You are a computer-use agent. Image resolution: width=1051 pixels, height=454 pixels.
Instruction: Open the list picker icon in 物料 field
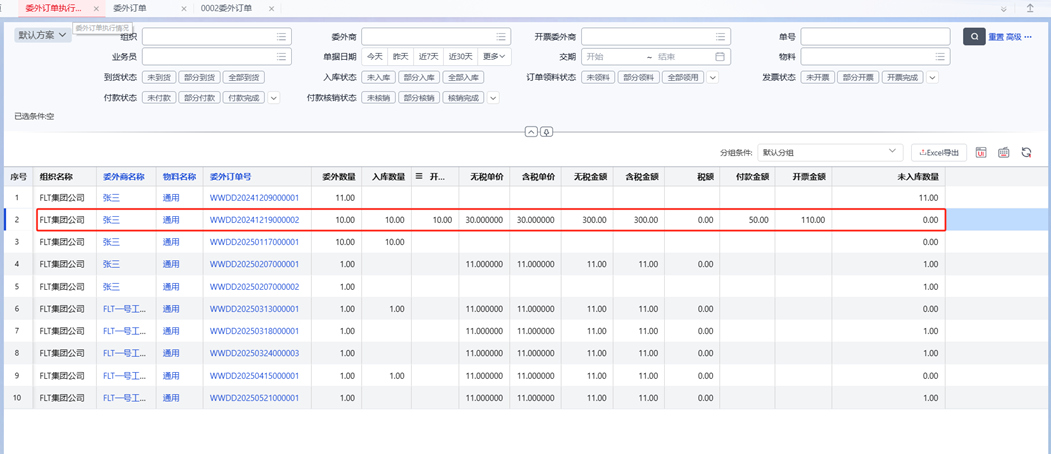(x=940, y=57)
